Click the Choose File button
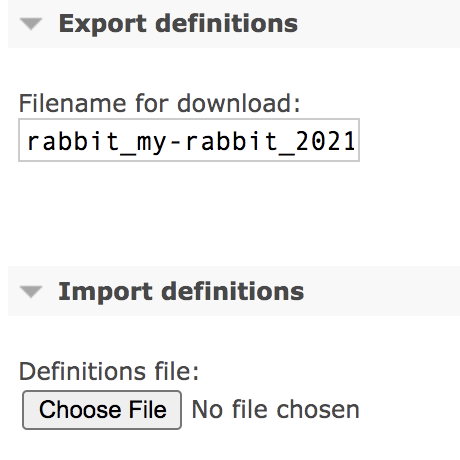460x460 pixels. click(102, 410)
